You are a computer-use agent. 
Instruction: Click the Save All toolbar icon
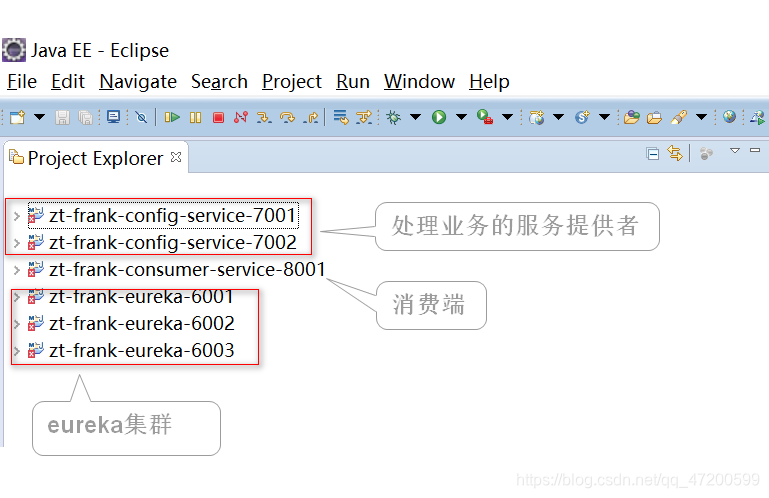[x=85, y=117]
